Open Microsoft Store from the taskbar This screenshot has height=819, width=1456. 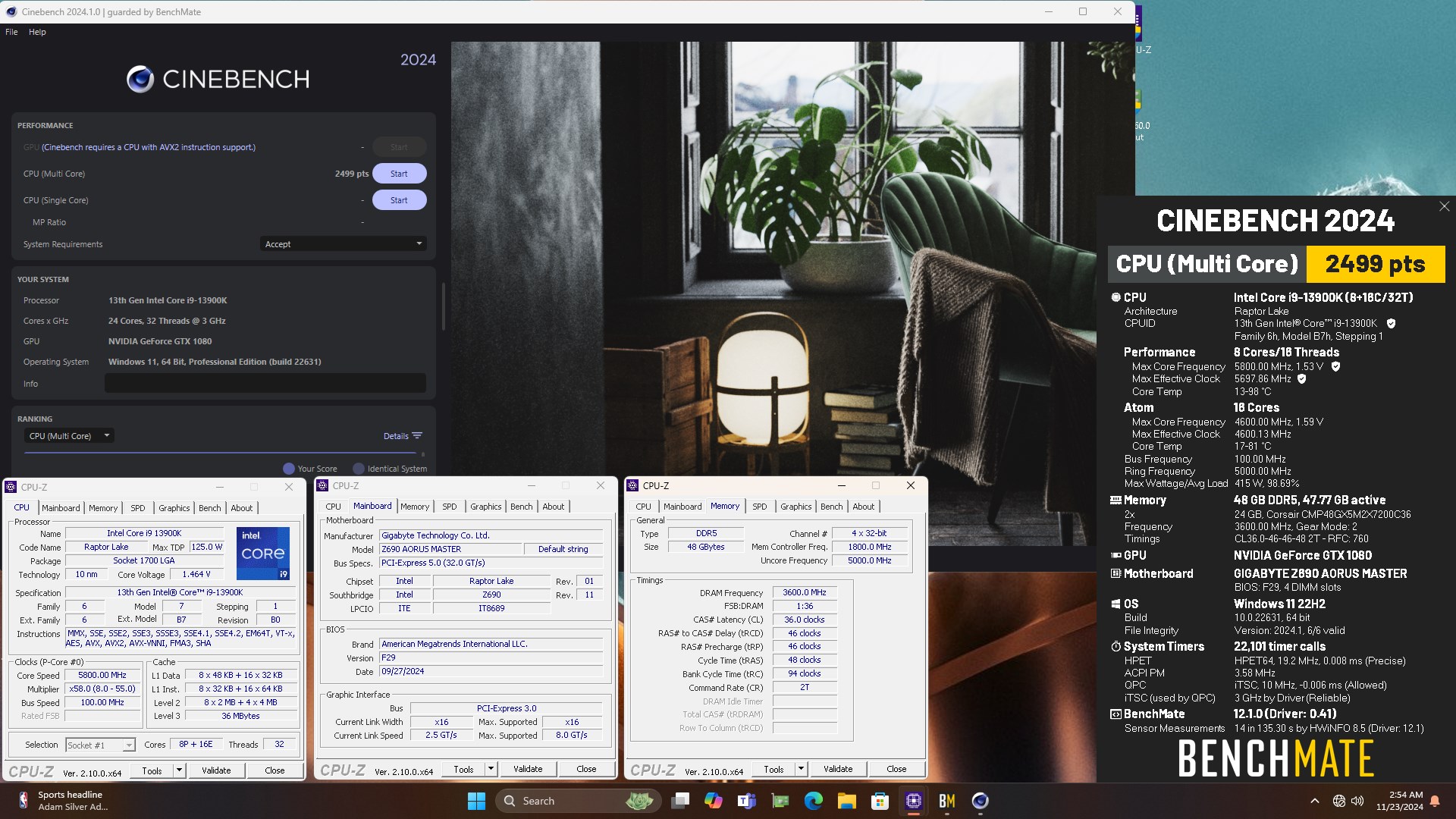(880, 801)
